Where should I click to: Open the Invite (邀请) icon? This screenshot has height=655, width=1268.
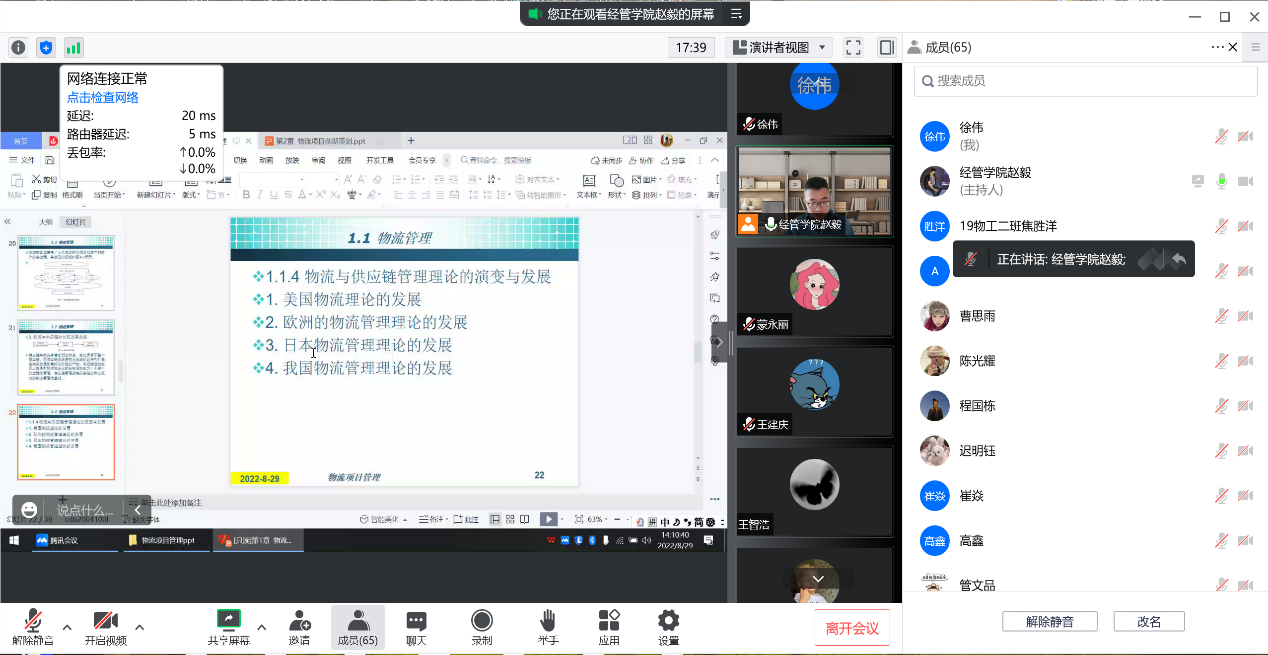click(299, 627)
